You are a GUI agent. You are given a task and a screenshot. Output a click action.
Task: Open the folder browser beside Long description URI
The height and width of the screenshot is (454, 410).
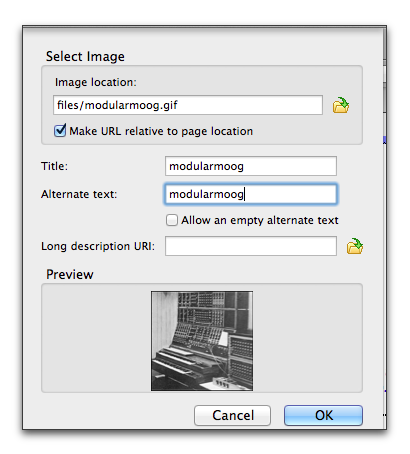click(355, 246)
